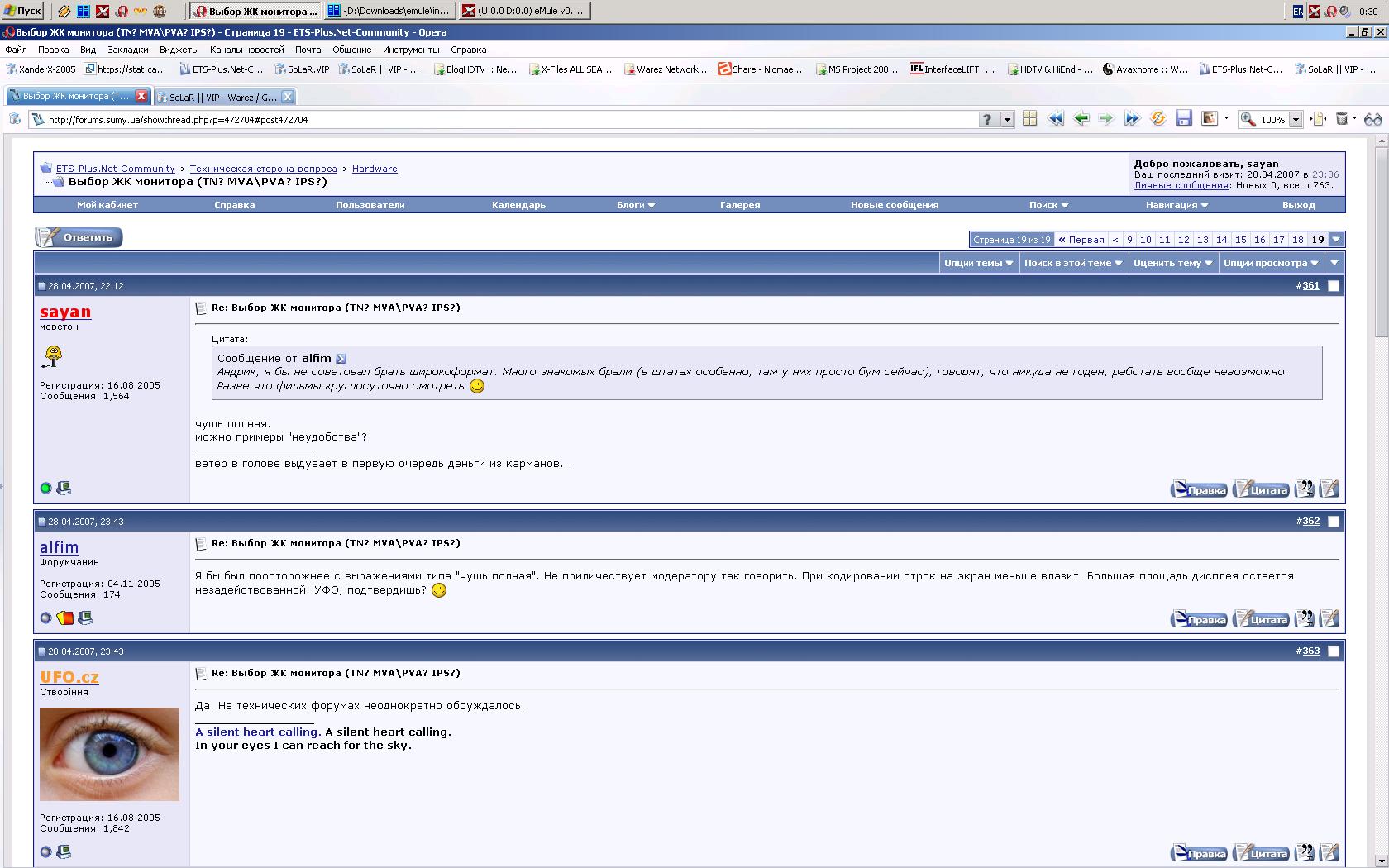Click the Reload page icon in toolbar
The width and height of the screenshot is (1389, 868).
(x=1157, y=119)
